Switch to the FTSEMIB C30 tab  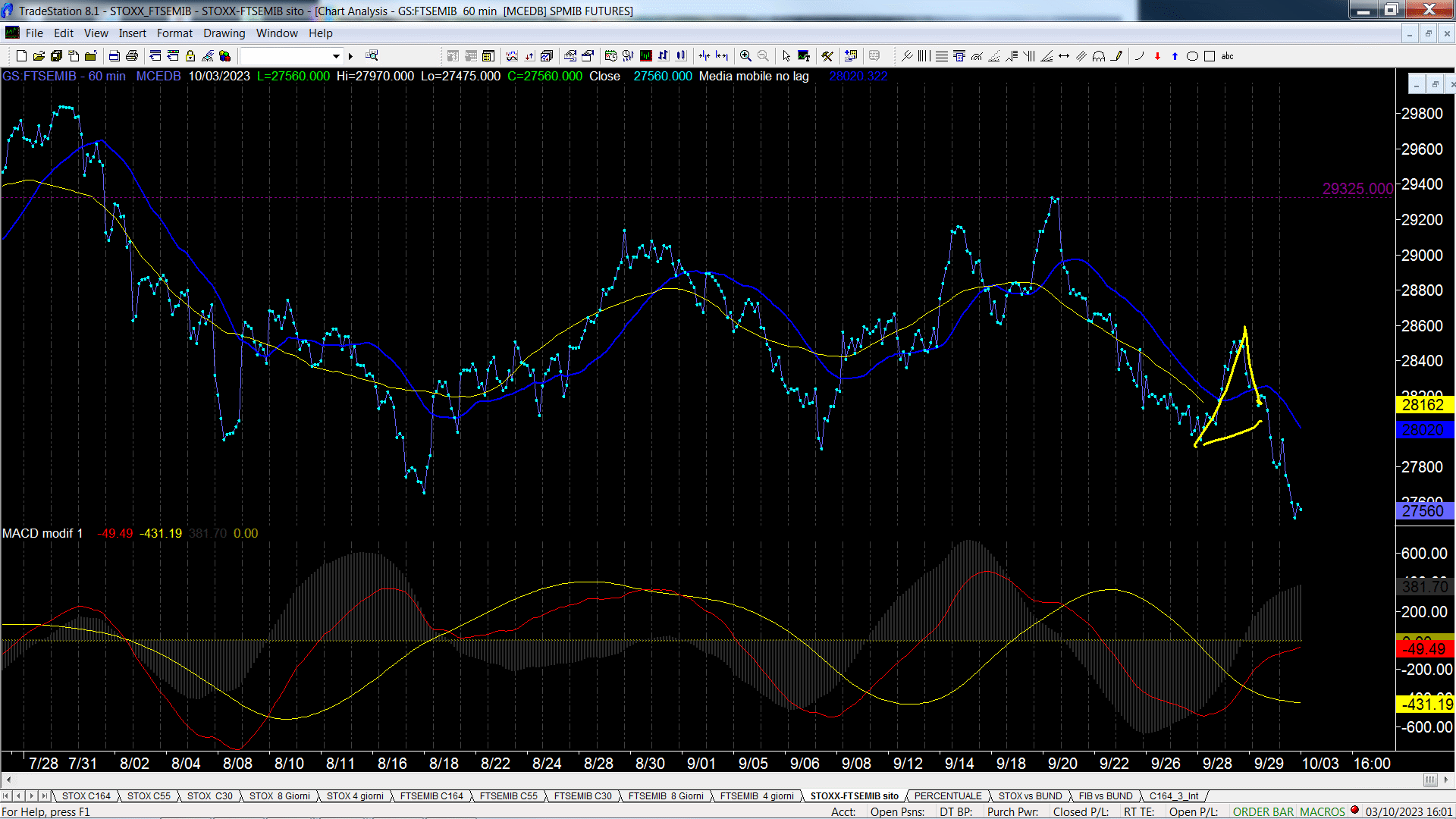(582, 795)
